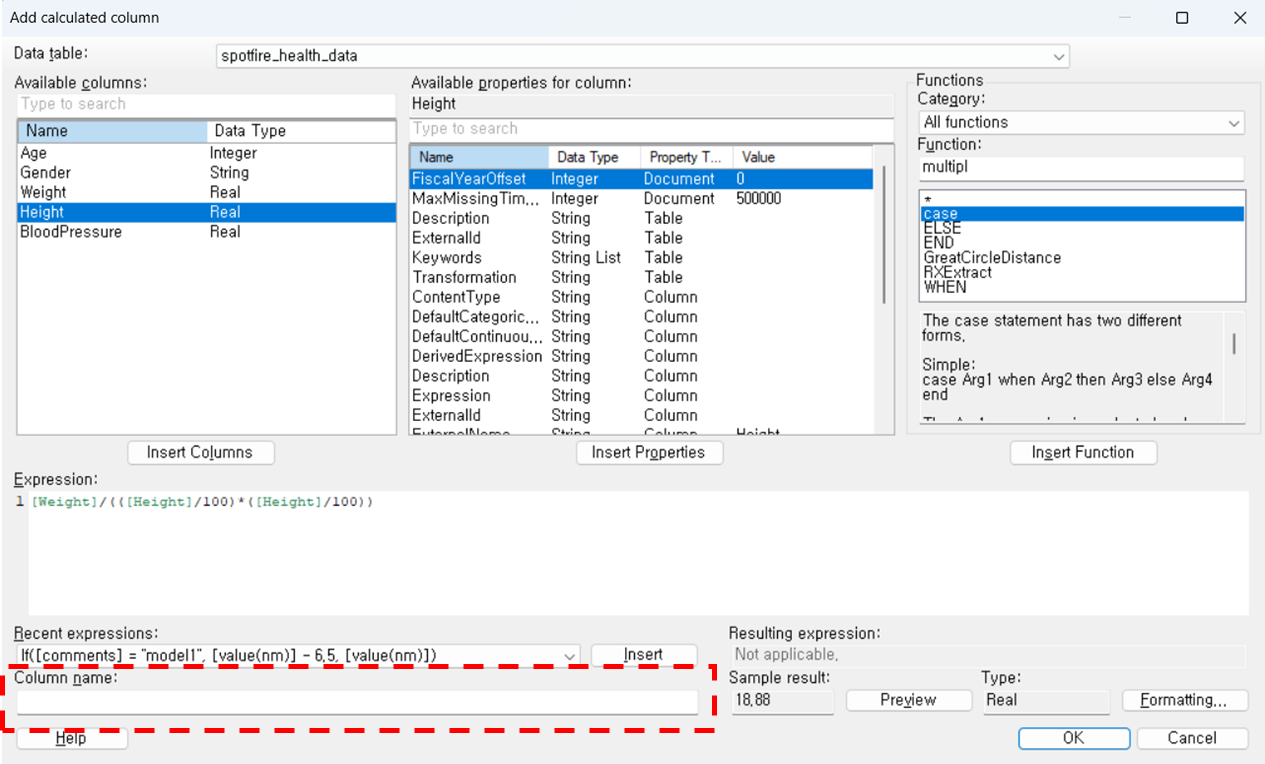Select the GreatCircleDistance function
The height and width of the screenshot is (764, 1265).
(x=1081, y=258)
